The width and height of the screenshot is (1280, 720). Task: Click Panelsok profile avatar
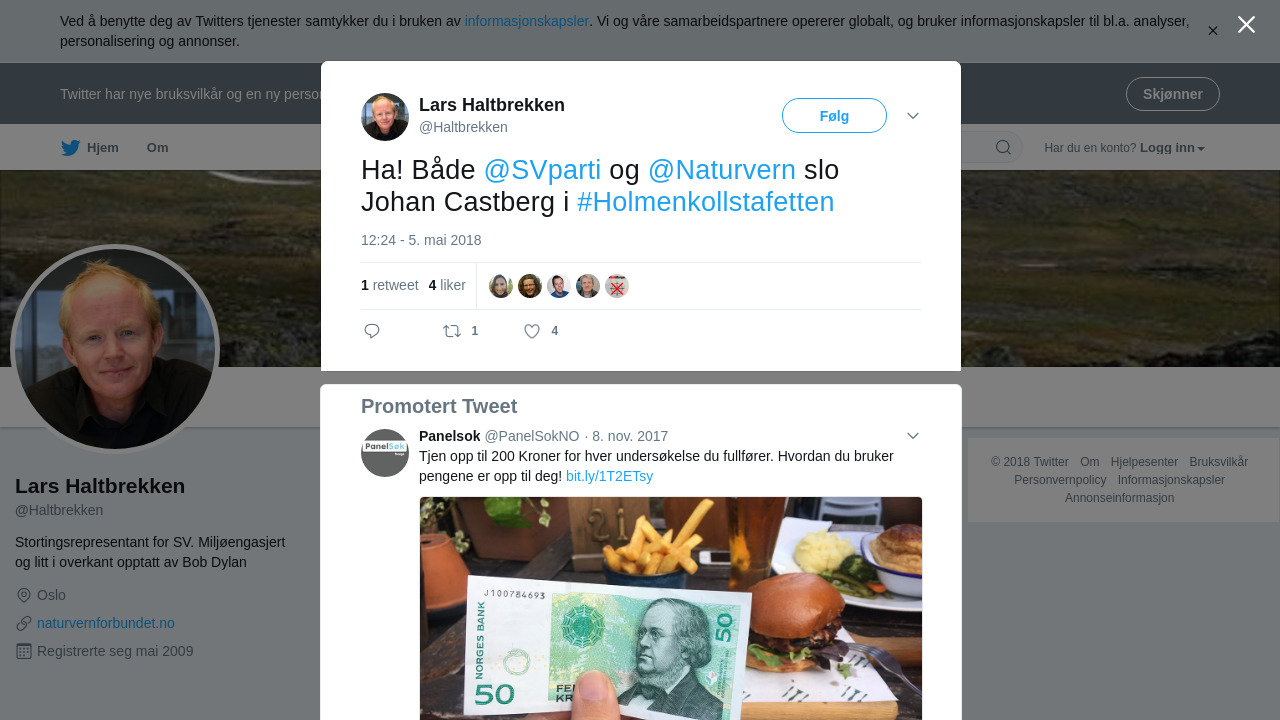[385, 453]
